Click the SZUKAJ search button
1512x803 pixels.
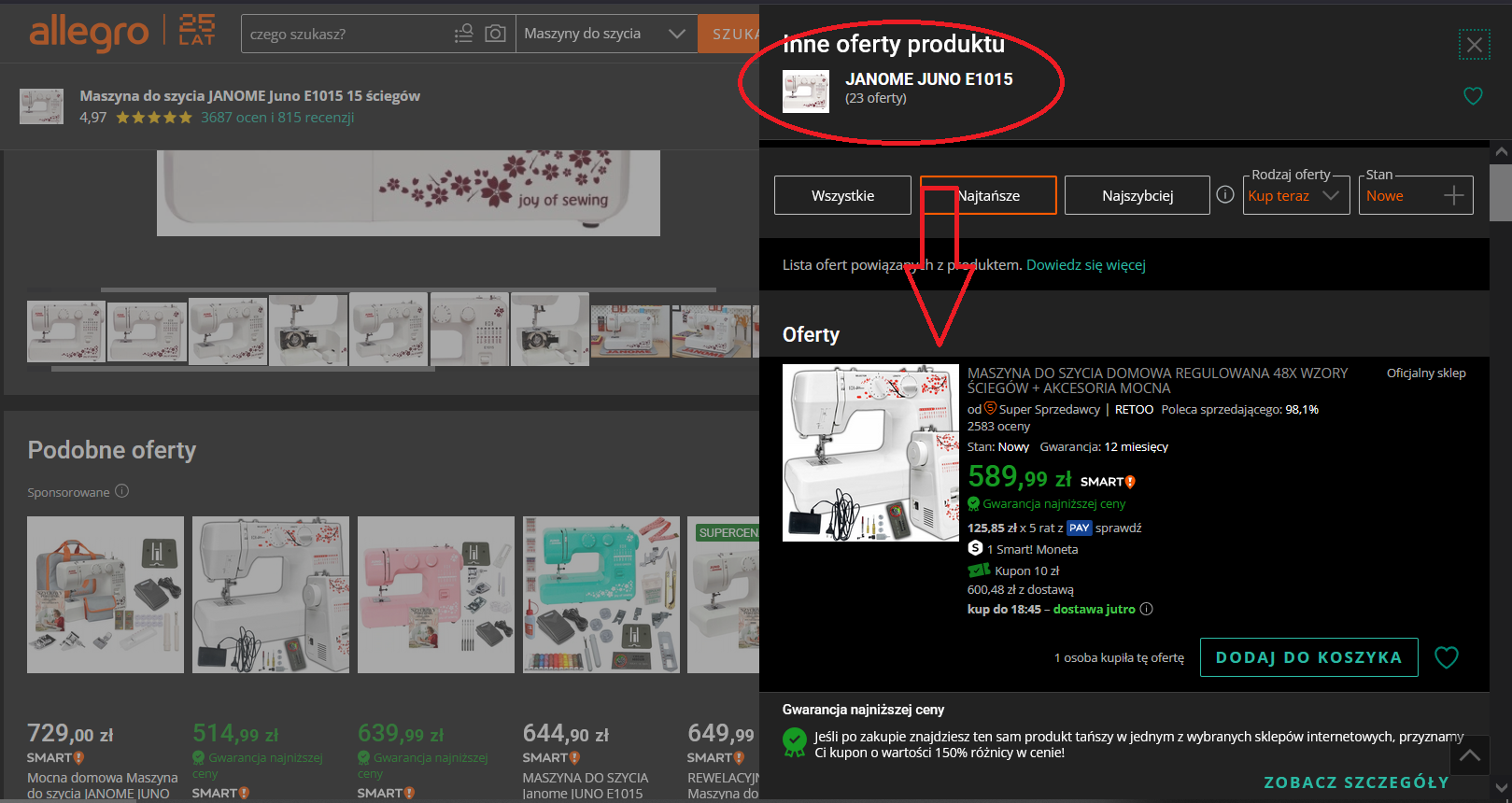click(x=729, y=34)
